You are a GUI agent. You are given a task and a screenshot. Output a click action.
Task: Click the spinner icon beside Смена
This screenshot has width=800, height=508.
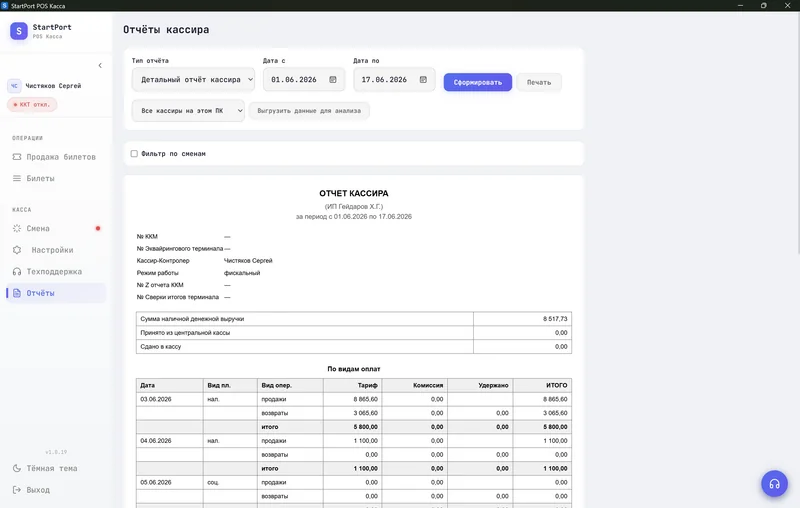click(17, 228)
